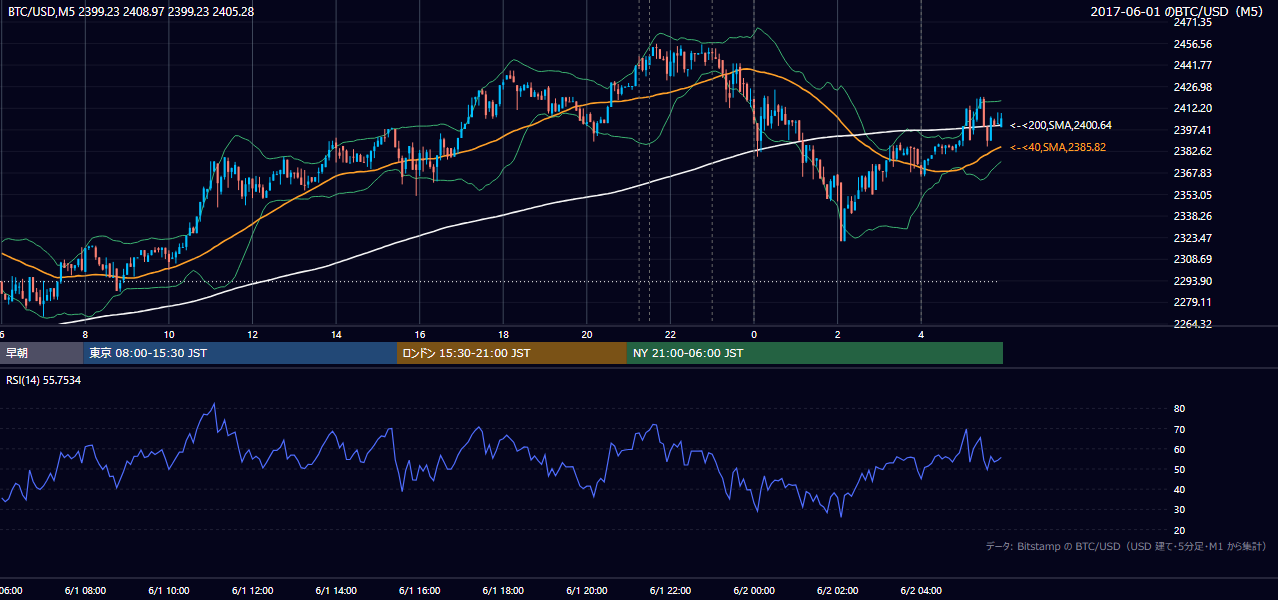Click price axis value 2338.26

coord(1193,216)
